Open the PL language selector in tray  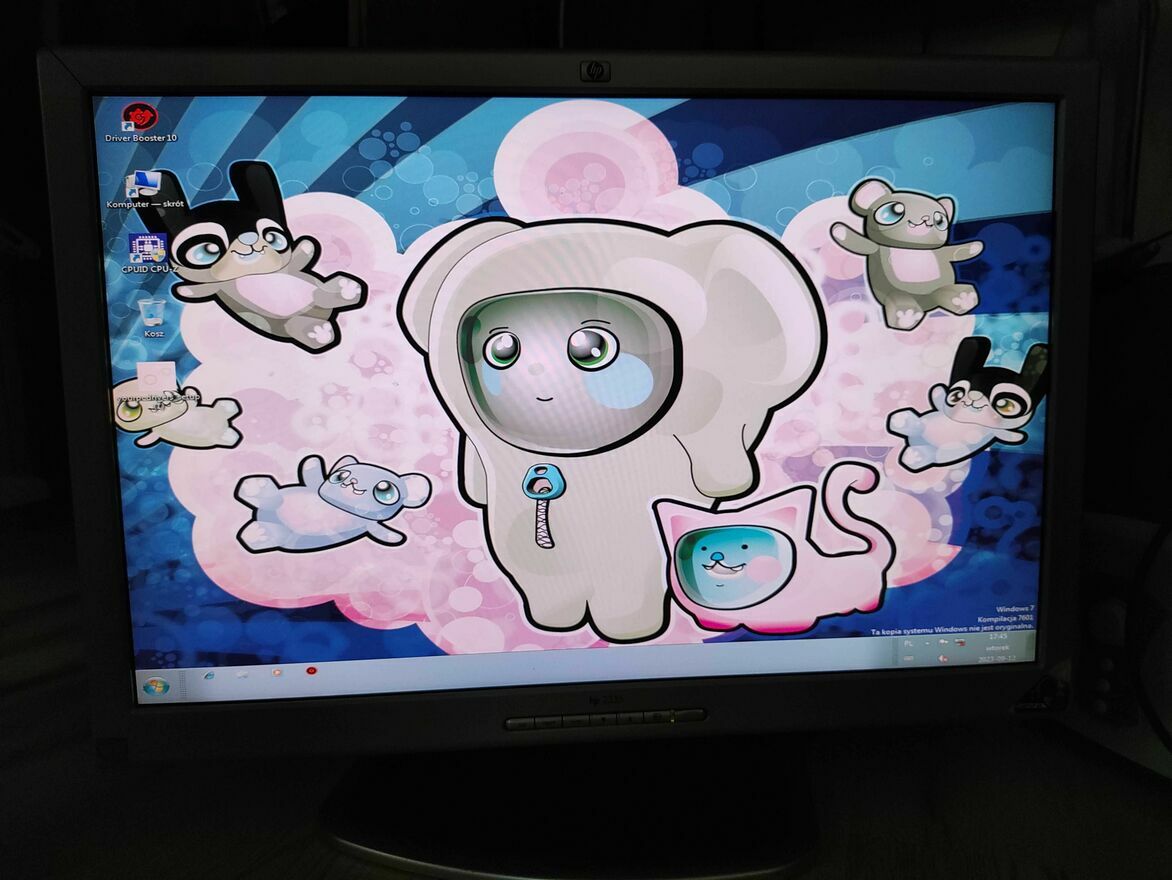(x=909, y=645)
